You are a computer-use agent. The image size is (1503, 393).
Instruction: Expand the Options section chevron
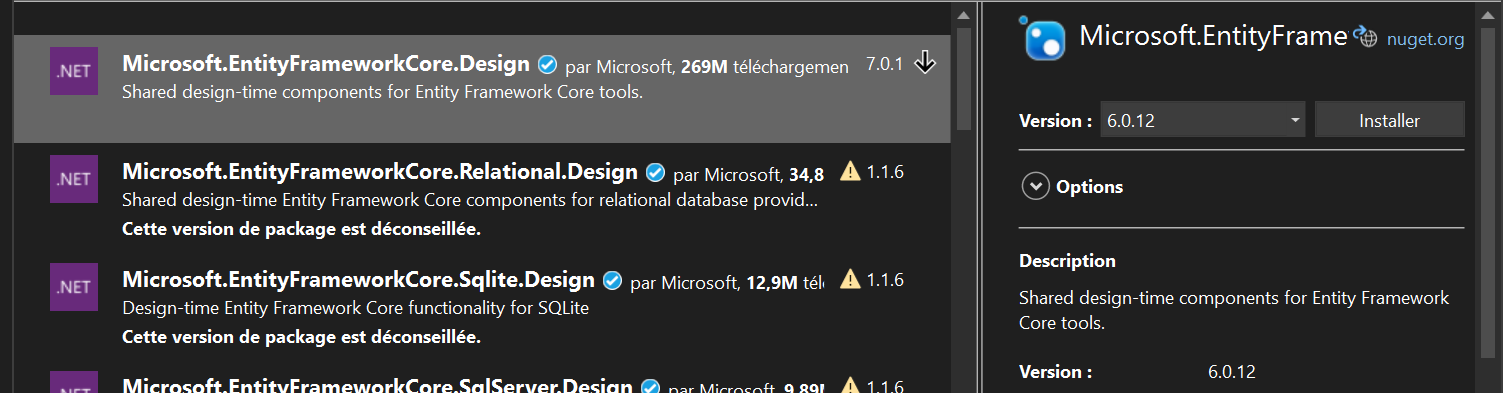click(1035, 187)
